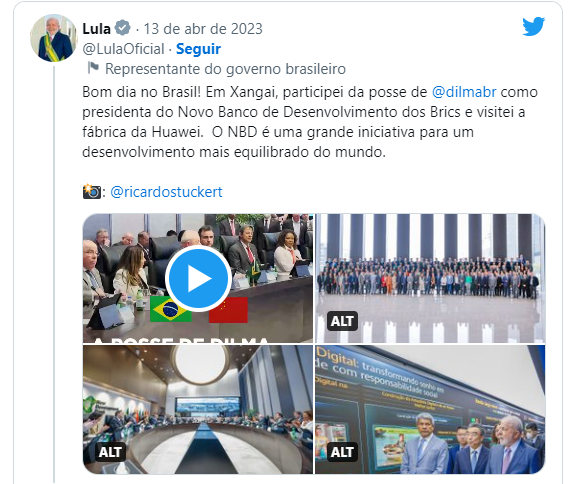Viewport: 576px width, 484px height.
Task: Open the @LulaOficial handle
Action: (123, 49)
